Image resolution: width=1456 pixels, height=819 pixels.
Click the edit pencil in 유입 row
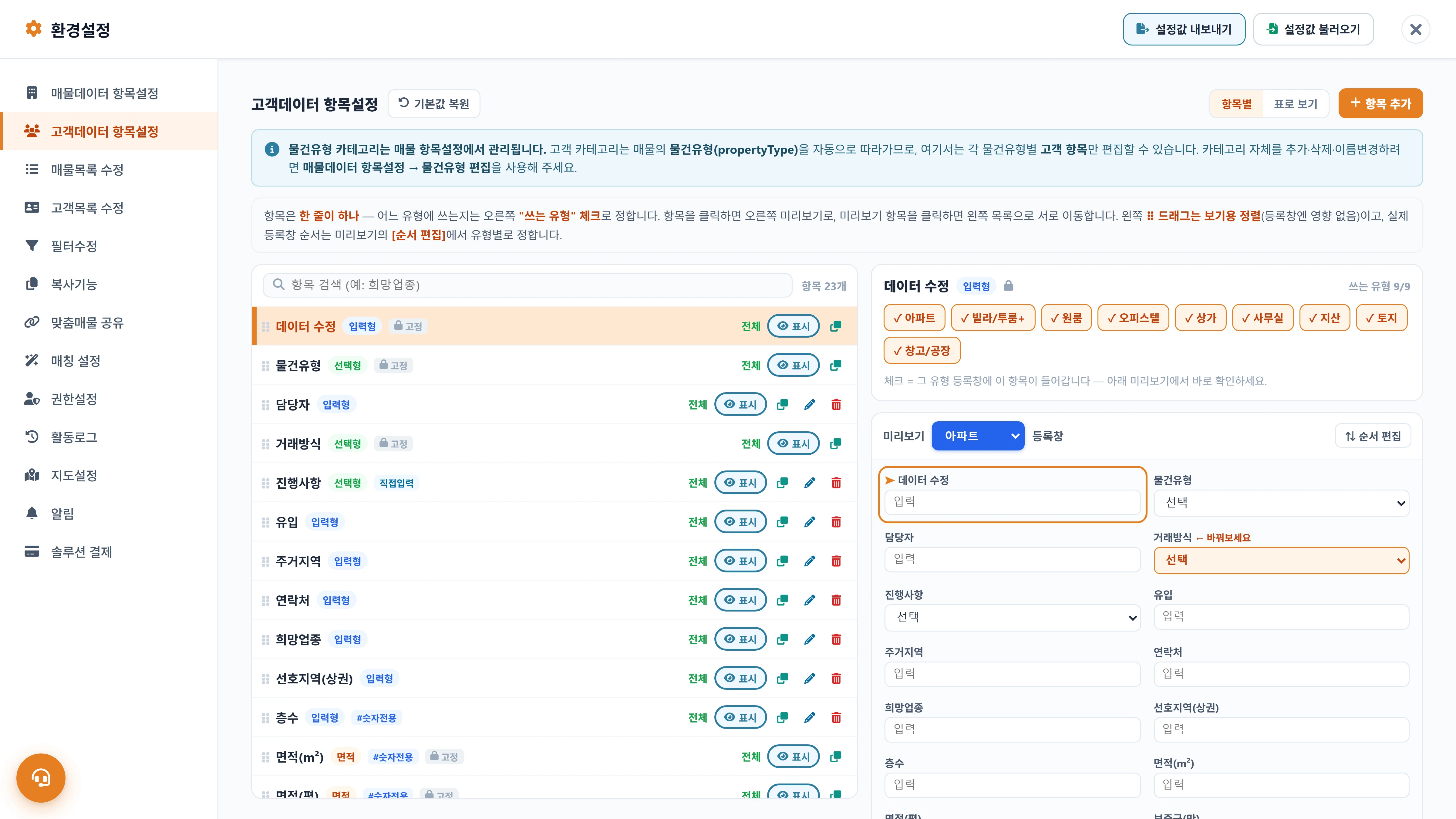pos(809,522)
